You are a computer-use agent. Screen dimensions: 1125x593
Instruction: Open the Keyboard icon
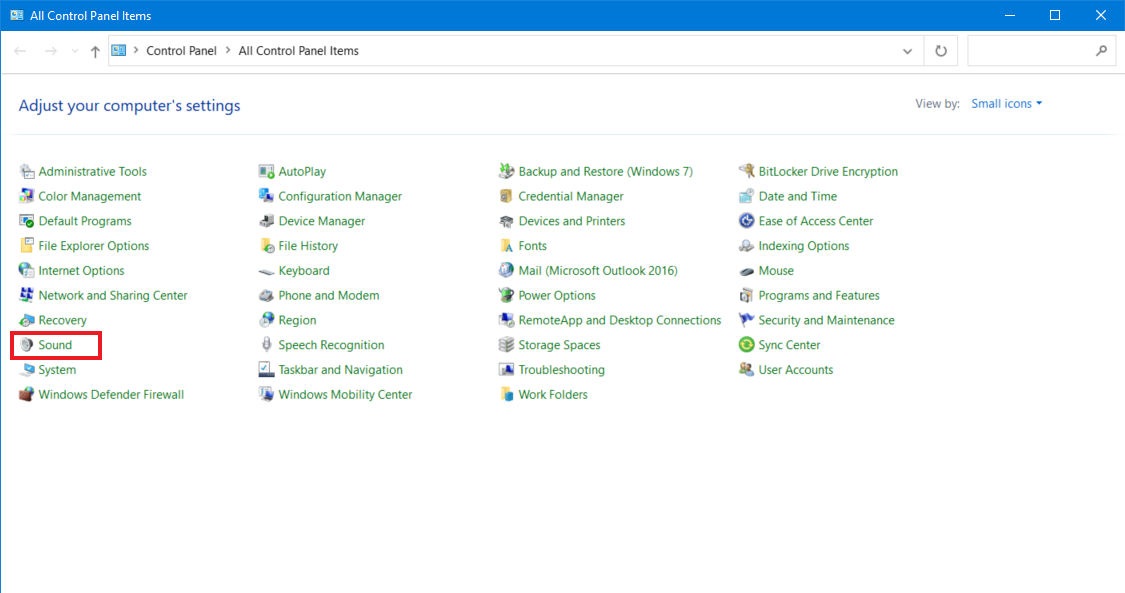click(266, 271)
